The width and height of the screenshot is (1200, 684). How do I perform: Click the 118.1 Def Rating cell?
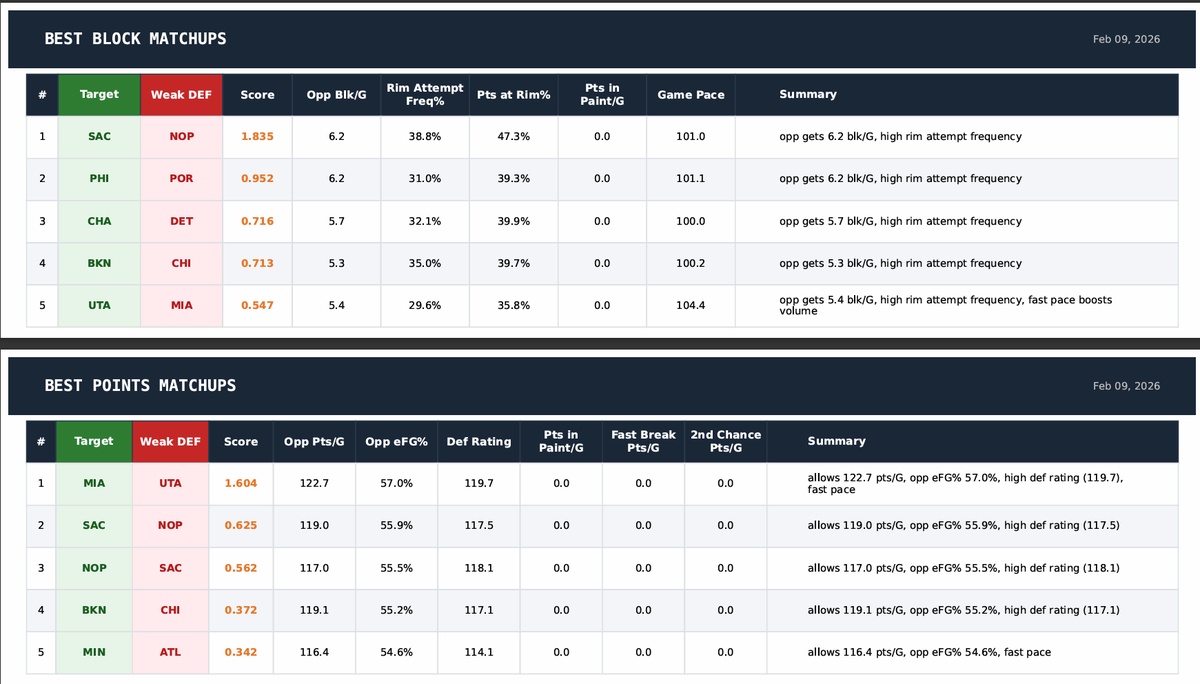pos(479,567)
